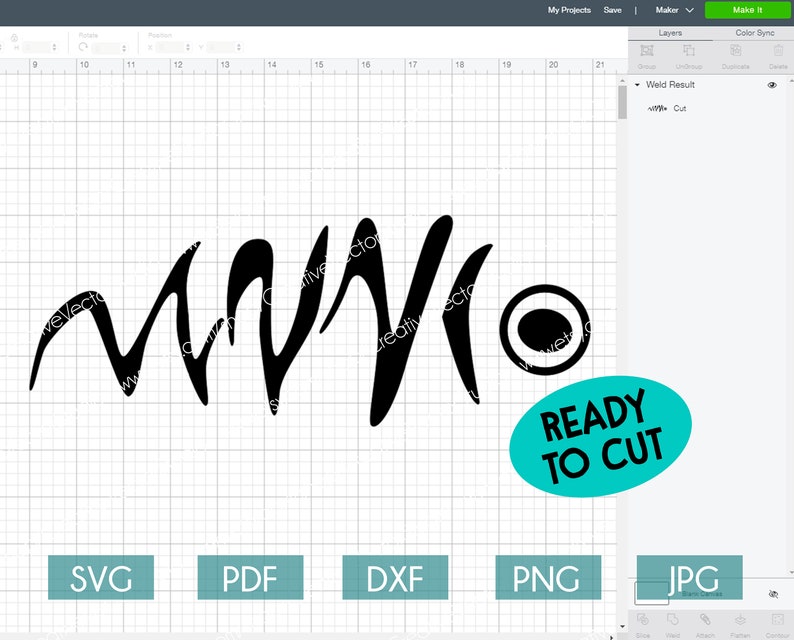Click the Rotate angle input field
The height and width of the screenshot is (640, 794).
pos(106,48)
